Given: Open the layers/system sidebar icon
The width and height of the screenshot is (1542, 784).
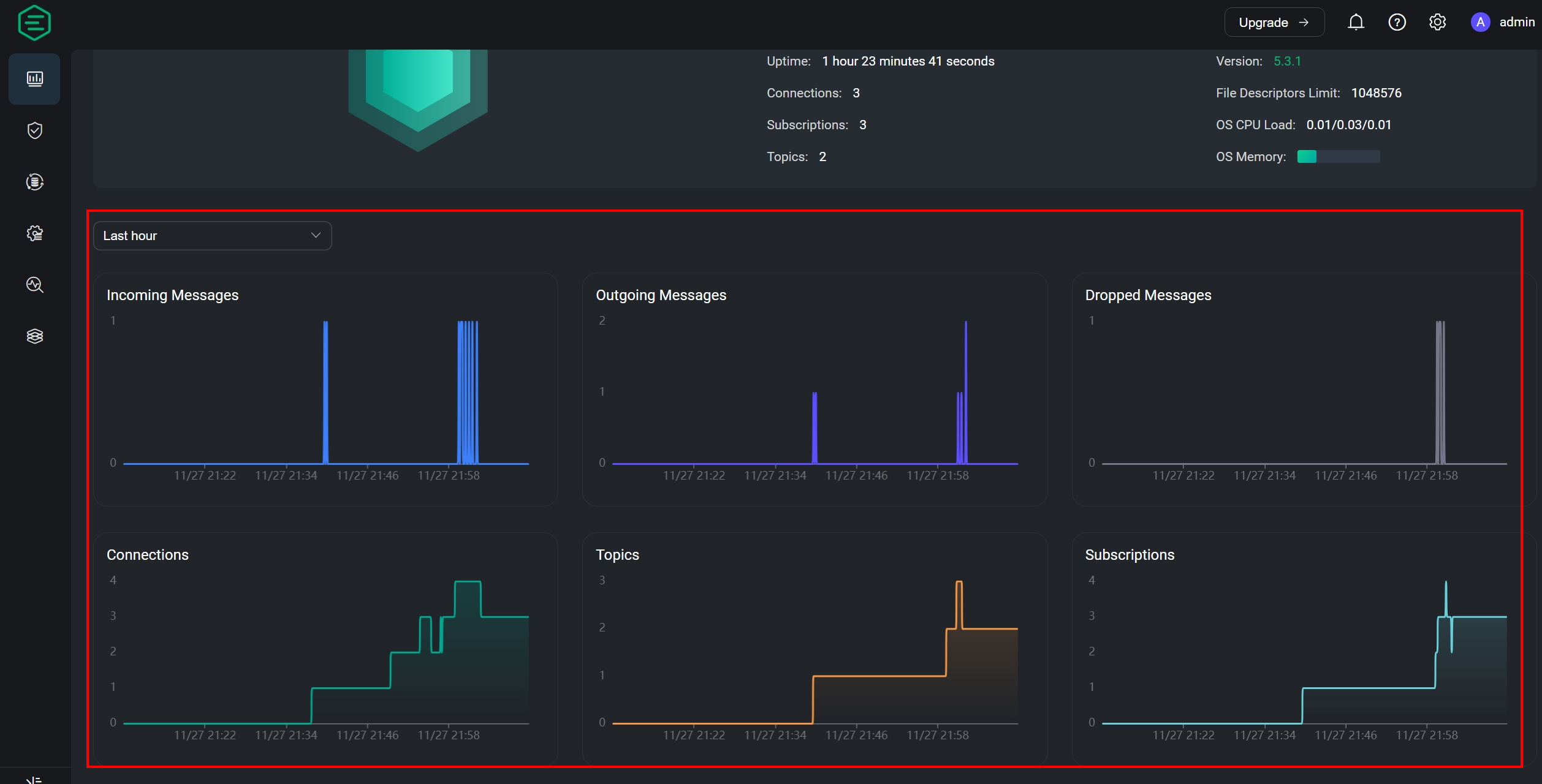Looking at the screenshot, I should click(34, 336).
